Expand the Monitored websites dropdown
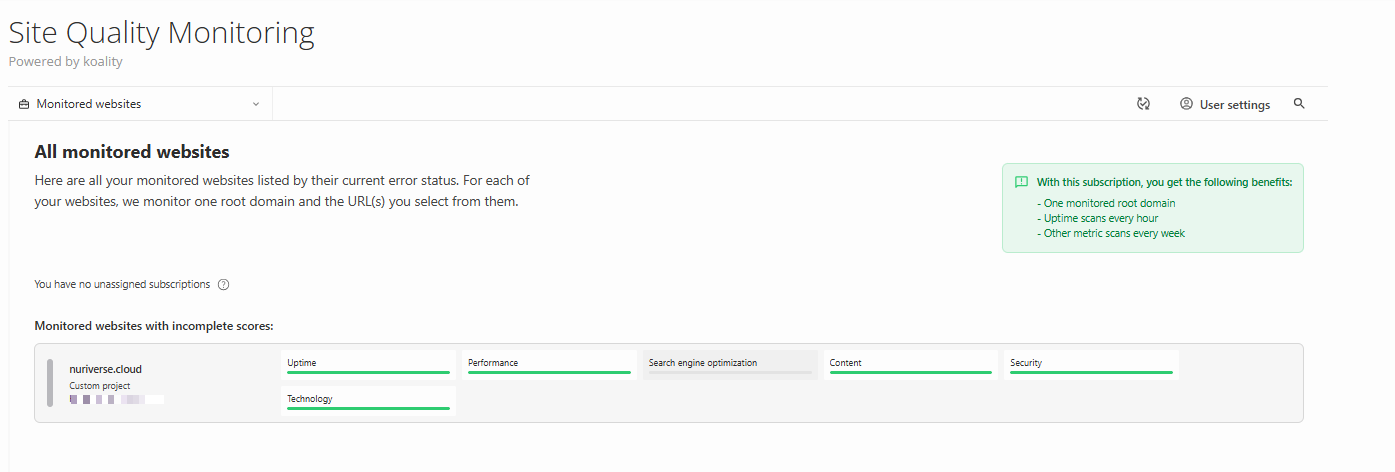Viewport: 1395px width, 472px height. pos(140,104)
